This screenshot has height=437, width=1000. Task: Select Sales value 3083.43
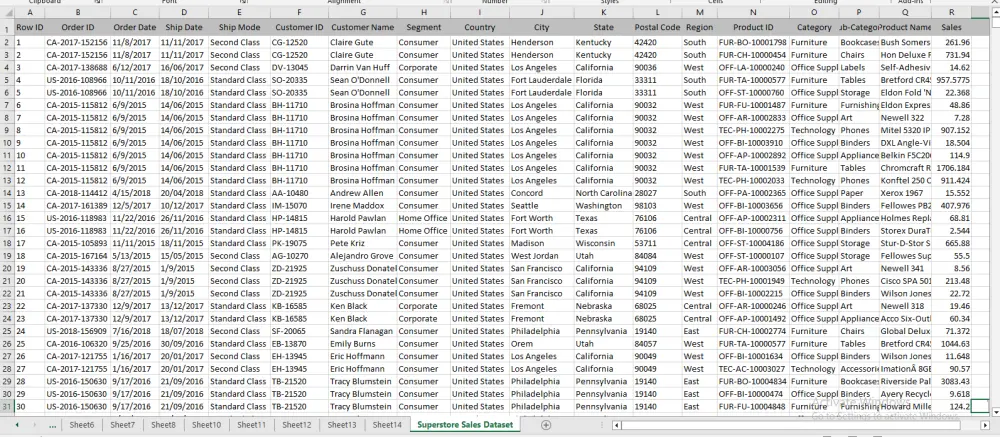(x=952, y=381)
